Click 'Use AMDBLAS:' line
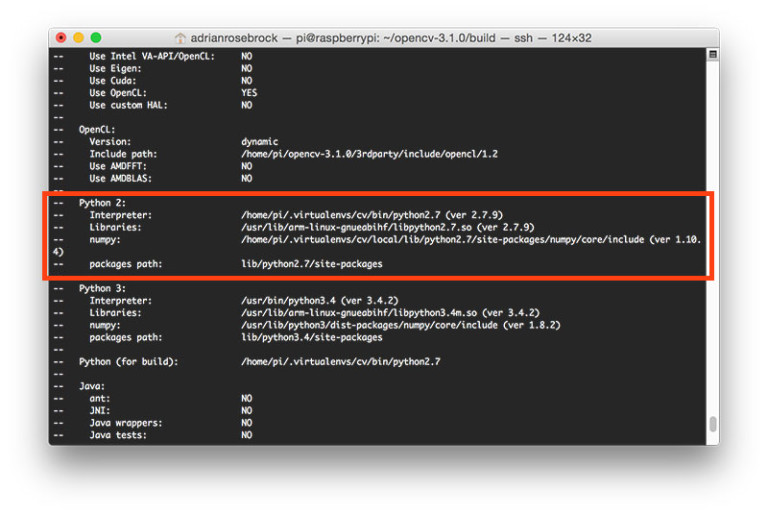 [120, 178]
